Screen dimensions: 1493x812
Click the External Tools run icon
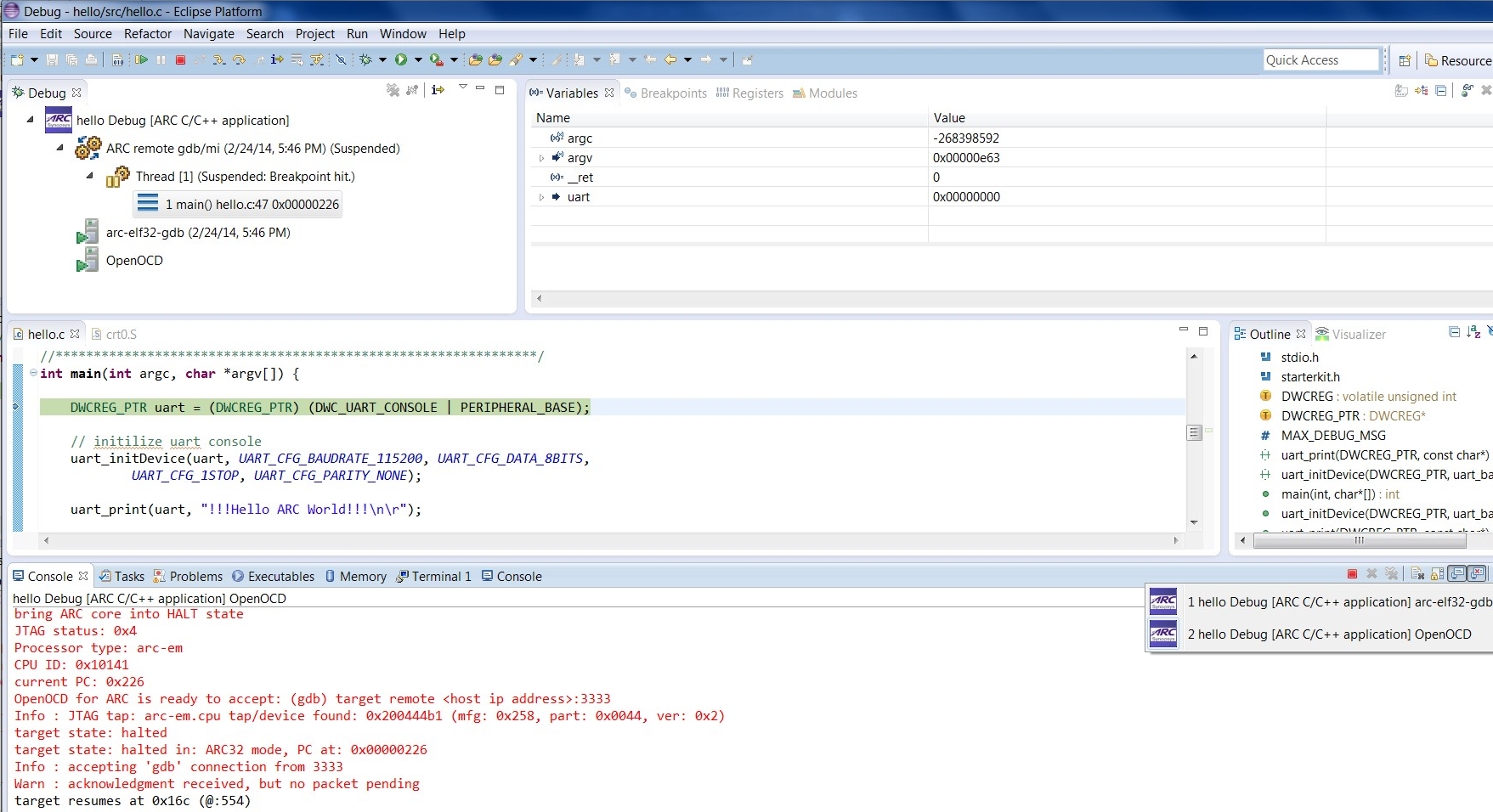(436, 59)
